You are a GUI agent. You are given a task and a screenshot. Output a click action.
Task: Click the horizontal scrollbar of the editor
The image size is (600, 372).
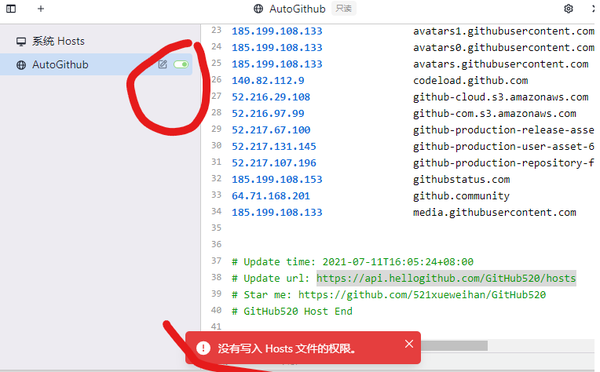click(x=454, y=346)
